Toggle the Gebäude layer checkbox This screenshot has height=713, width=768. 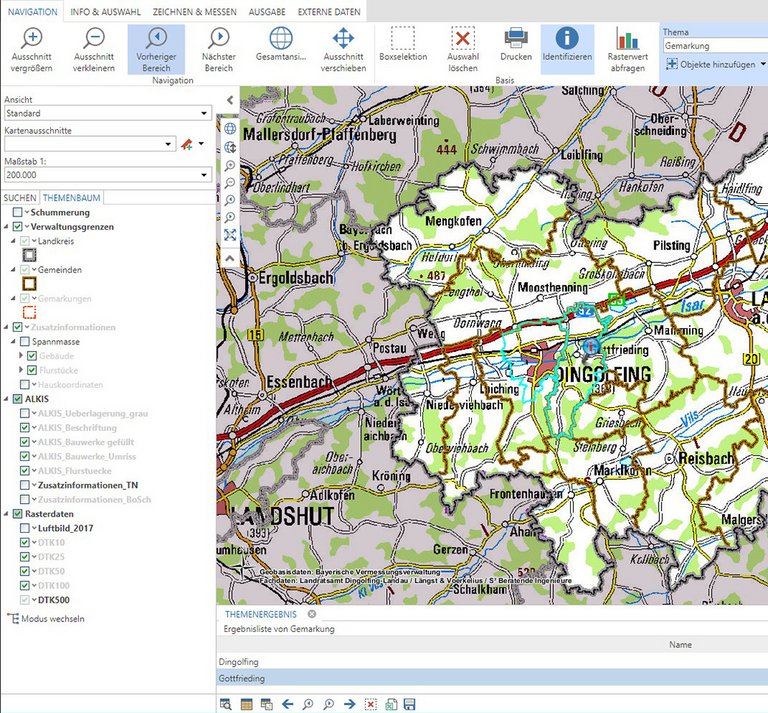tap(32, 356)
